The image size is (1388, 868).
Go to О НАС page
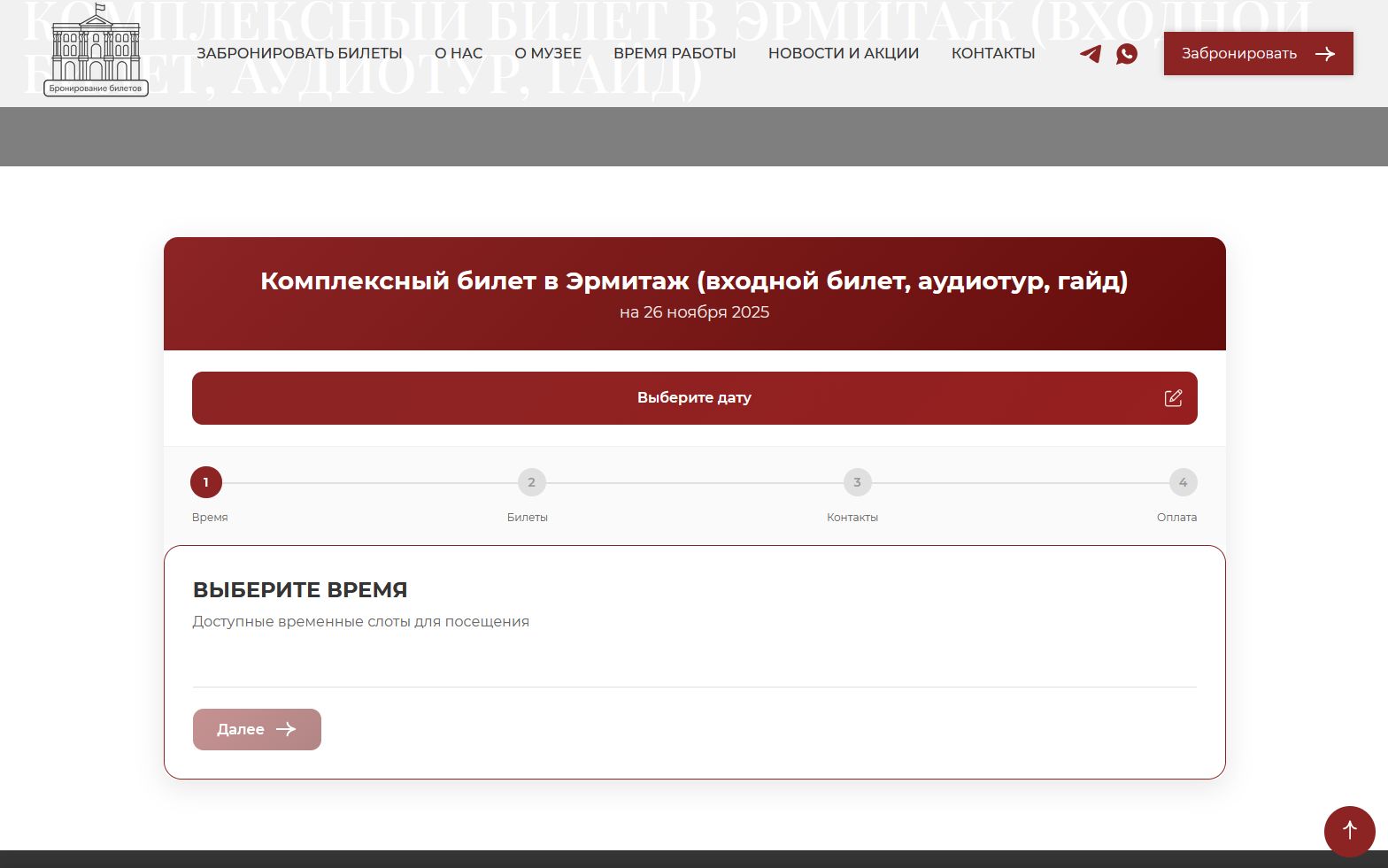pyautogui.click(x=459, y=53)
